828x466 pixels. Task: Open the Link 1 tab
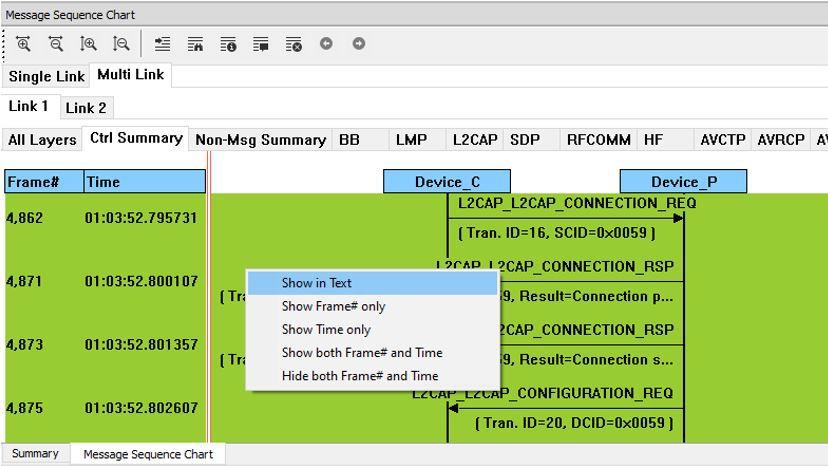(x=29, y=106)
